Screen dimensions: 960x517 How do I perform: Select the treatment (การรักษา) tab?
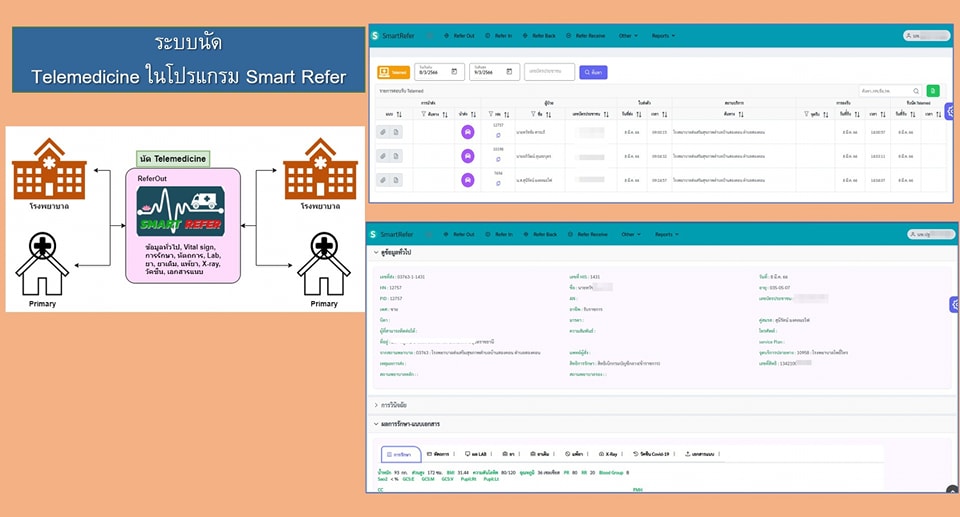tap(401, 455)
